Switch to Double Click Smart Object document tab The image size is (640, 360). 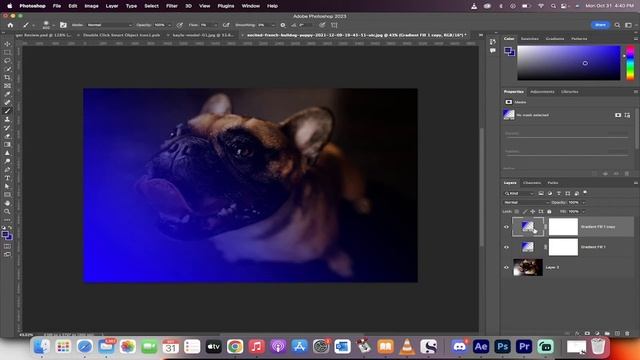coord(122,35)
